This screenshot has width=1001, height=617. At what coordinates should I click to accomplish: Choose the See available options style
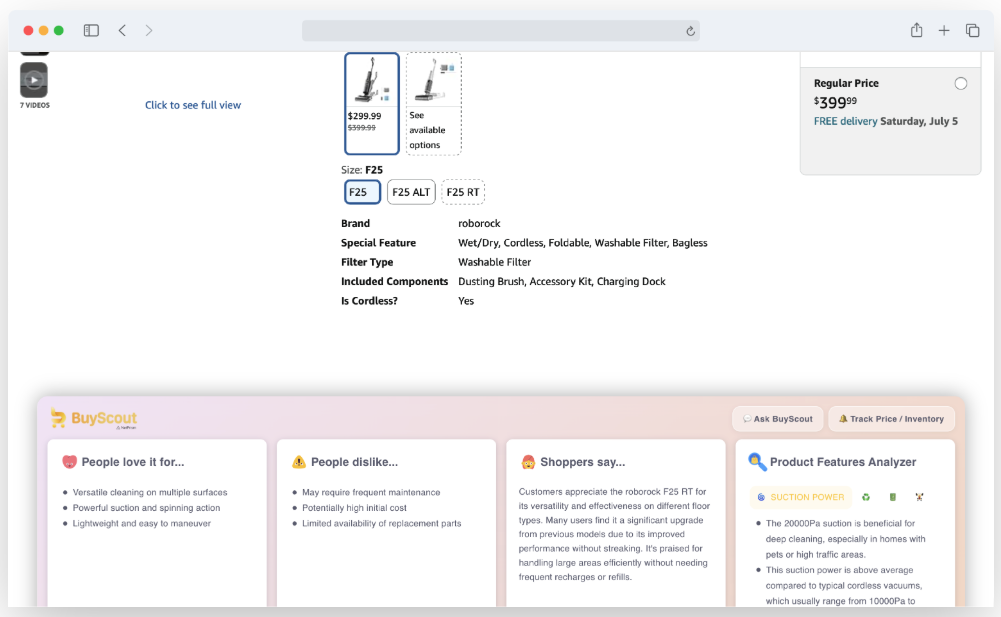(433, 103)
